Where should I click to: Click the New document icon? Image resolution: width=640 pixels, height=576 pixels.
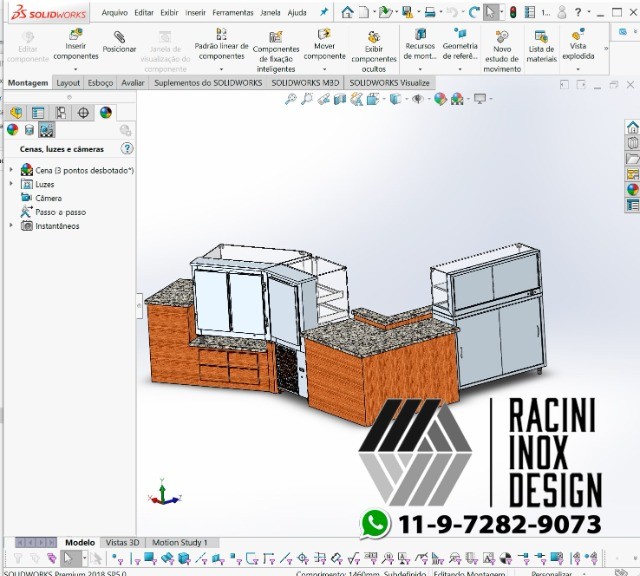click(363, 12)
